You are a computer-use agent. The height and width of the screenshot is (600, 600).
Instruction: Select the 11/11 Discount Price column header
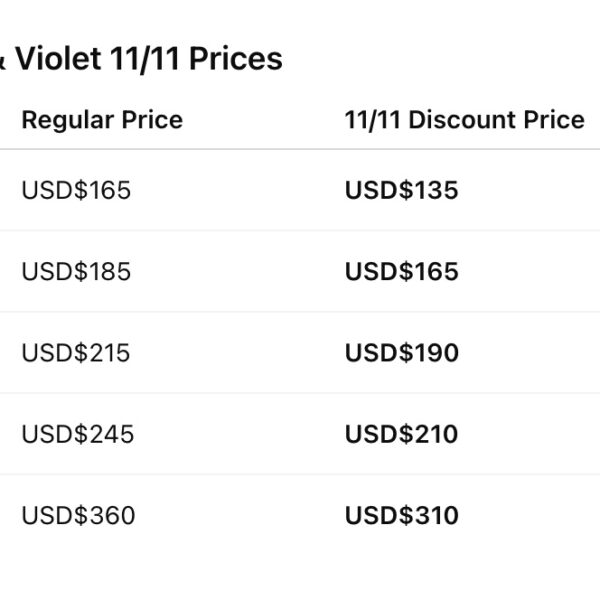[x=464, y=120]
